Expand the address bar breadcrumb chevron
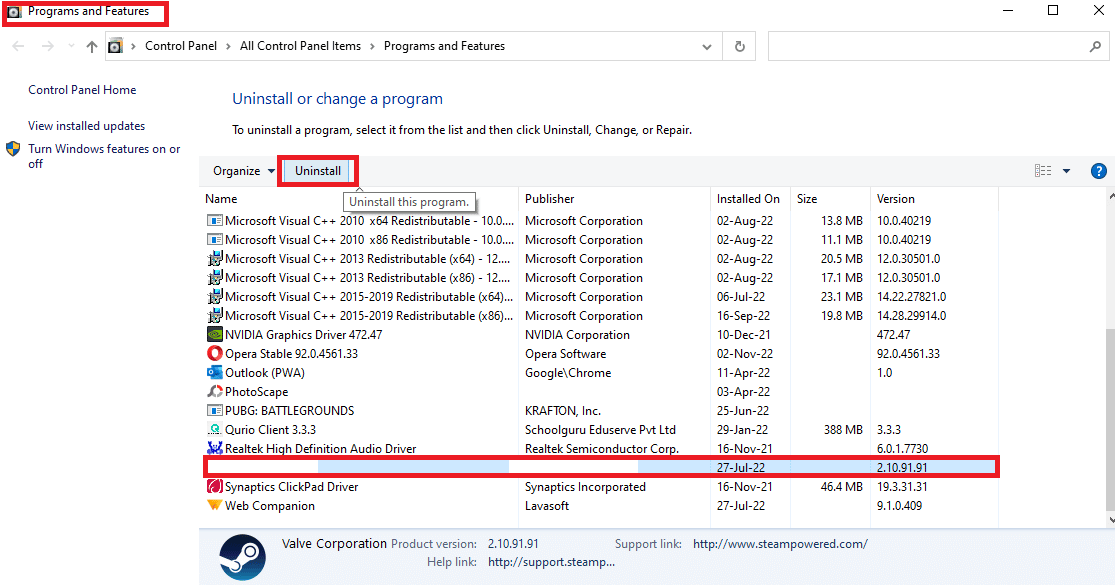This screenshot has width=1115, height=585. [707, 45]
